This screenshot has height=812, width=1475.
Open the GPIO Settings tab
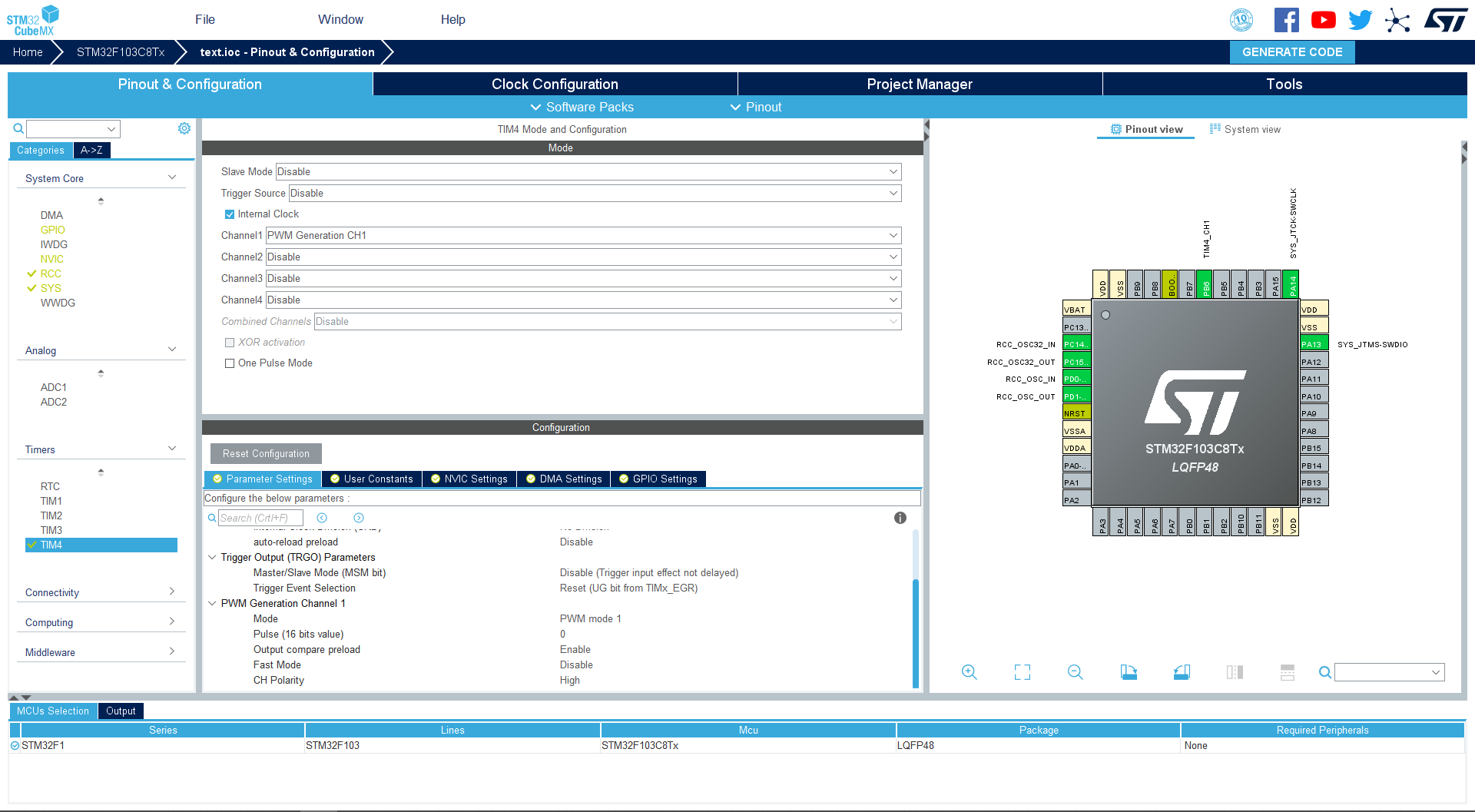658,479
